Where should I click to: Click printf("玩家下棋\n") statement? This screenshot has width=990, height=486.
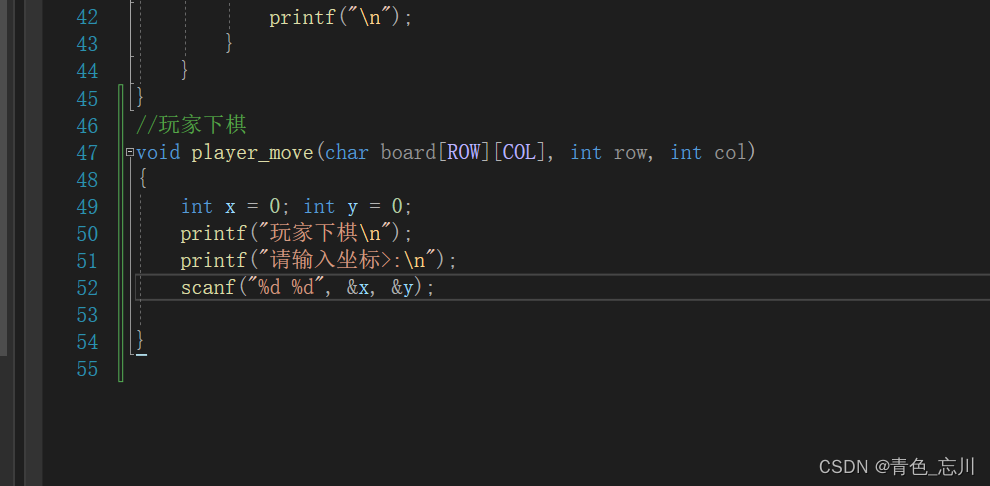296,234
